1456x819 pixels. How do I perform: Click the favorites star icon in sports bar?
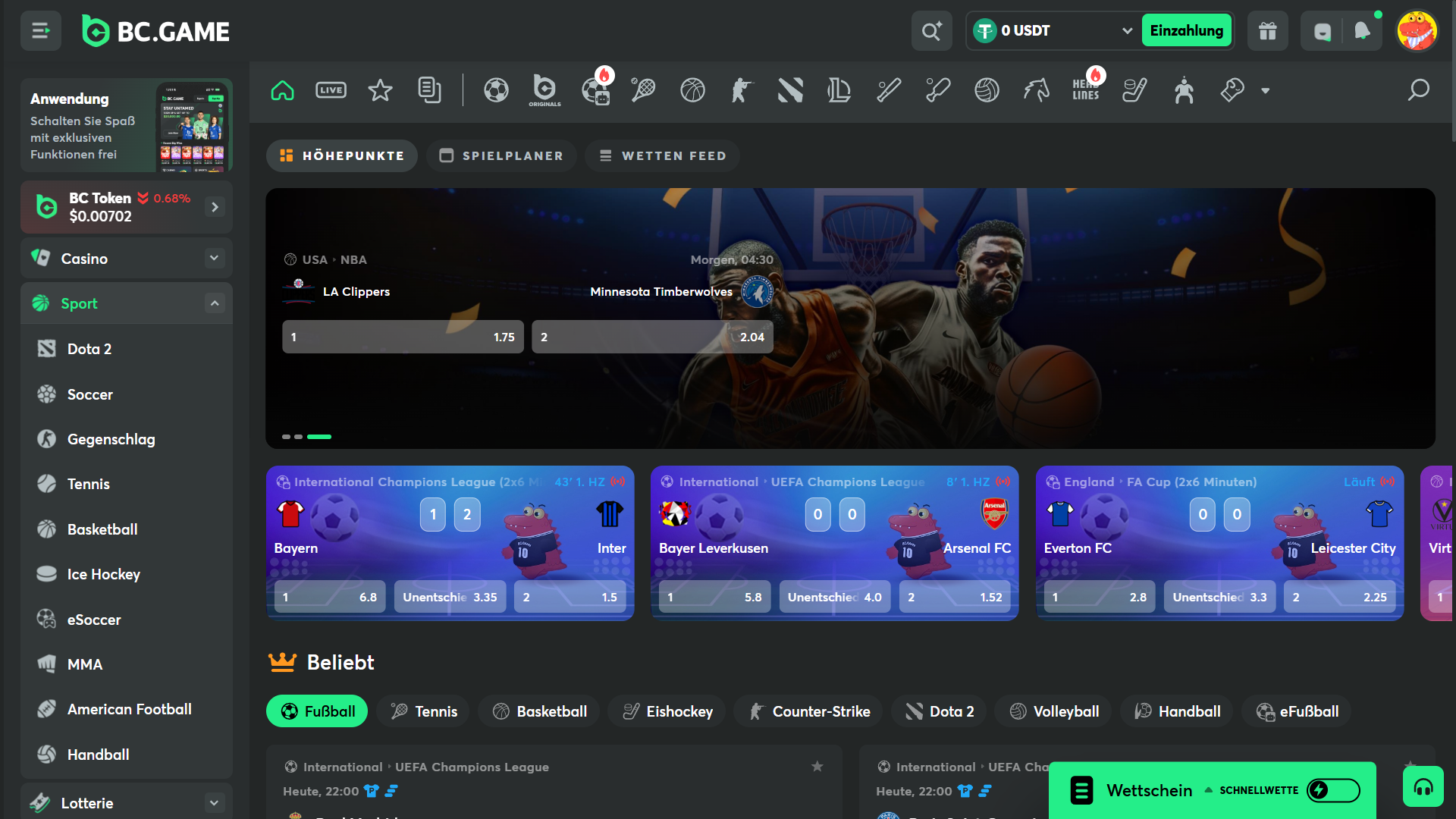click(380, 89)
